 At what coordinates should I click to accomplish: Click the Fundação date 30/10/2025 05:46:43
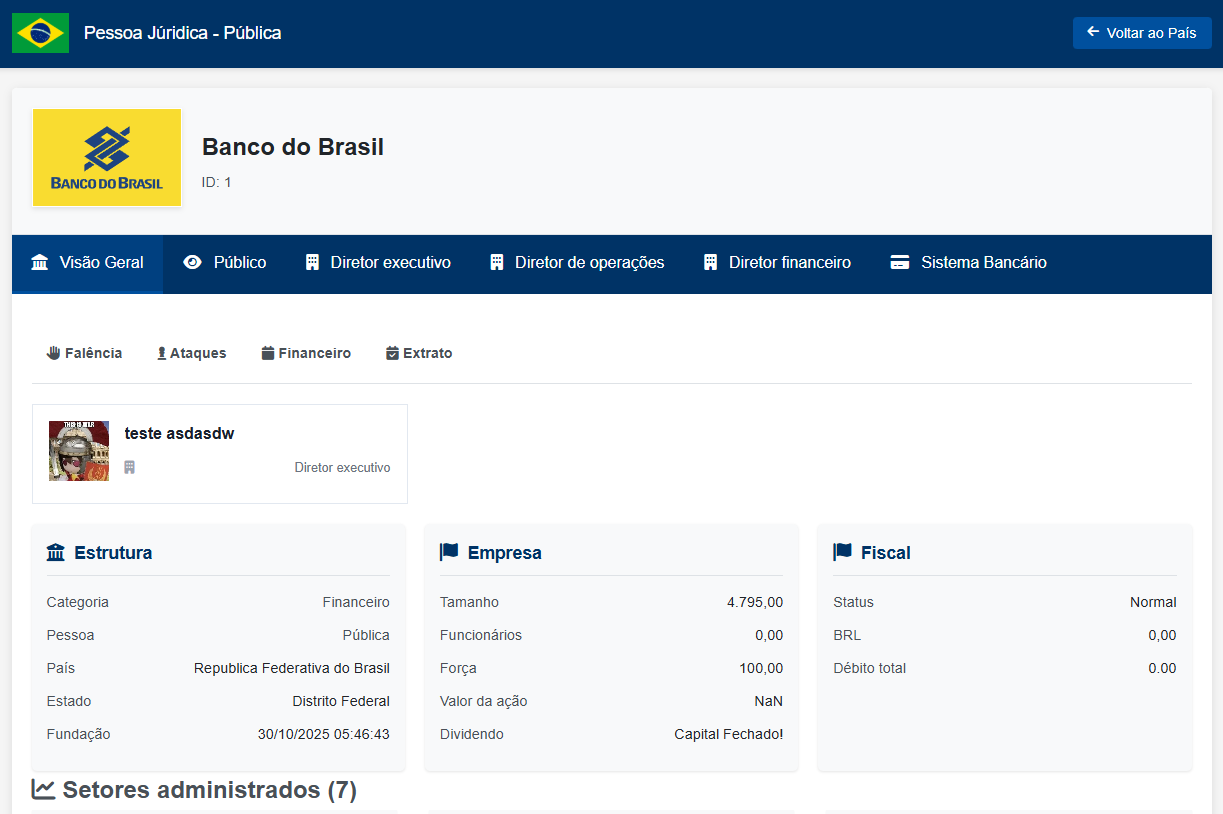tap(324, 734)
